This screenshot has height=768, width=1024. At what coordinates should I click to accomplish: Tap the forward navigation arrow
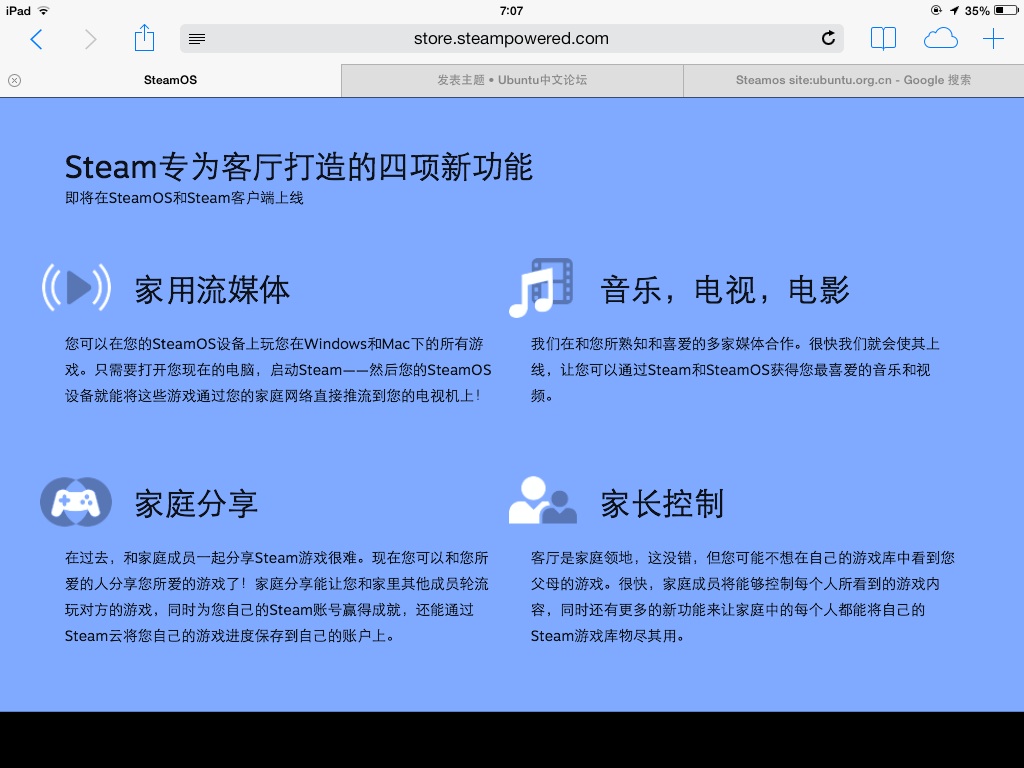pyautogui.click(x=91, y=39)
